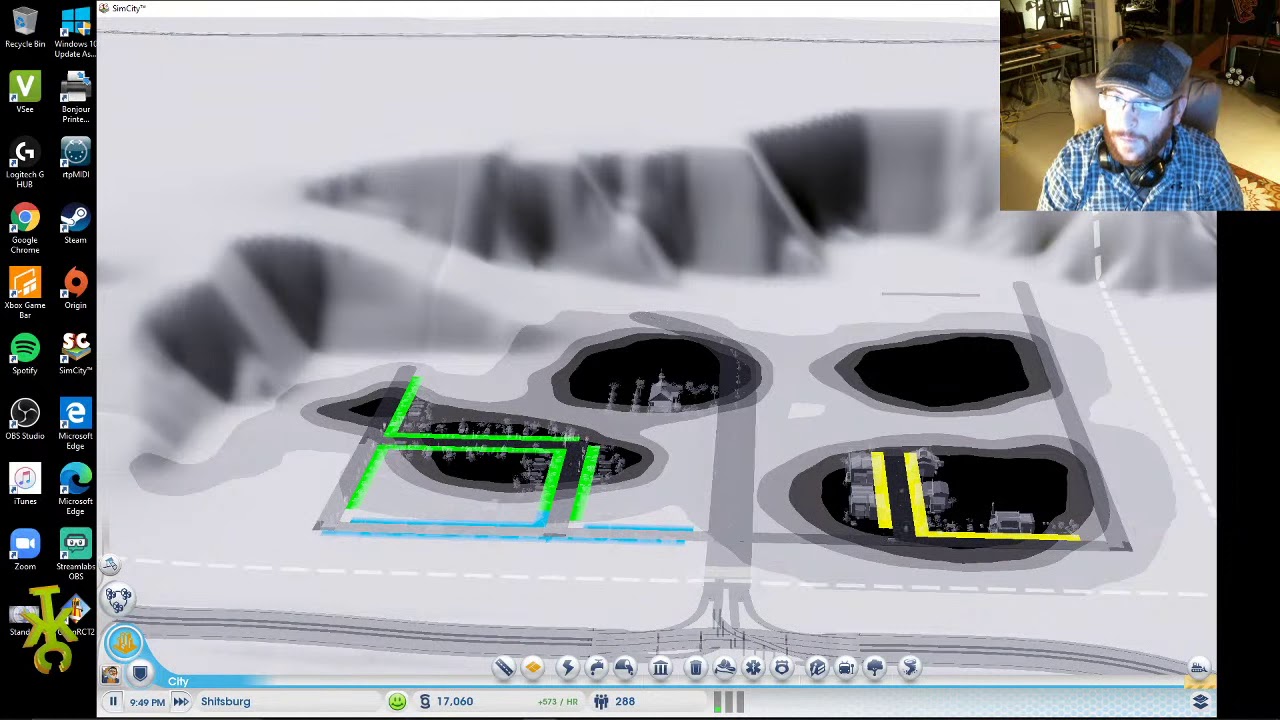Launch Steam from desktop
This screenshot has width=1280, height=720.
point(76,224)
